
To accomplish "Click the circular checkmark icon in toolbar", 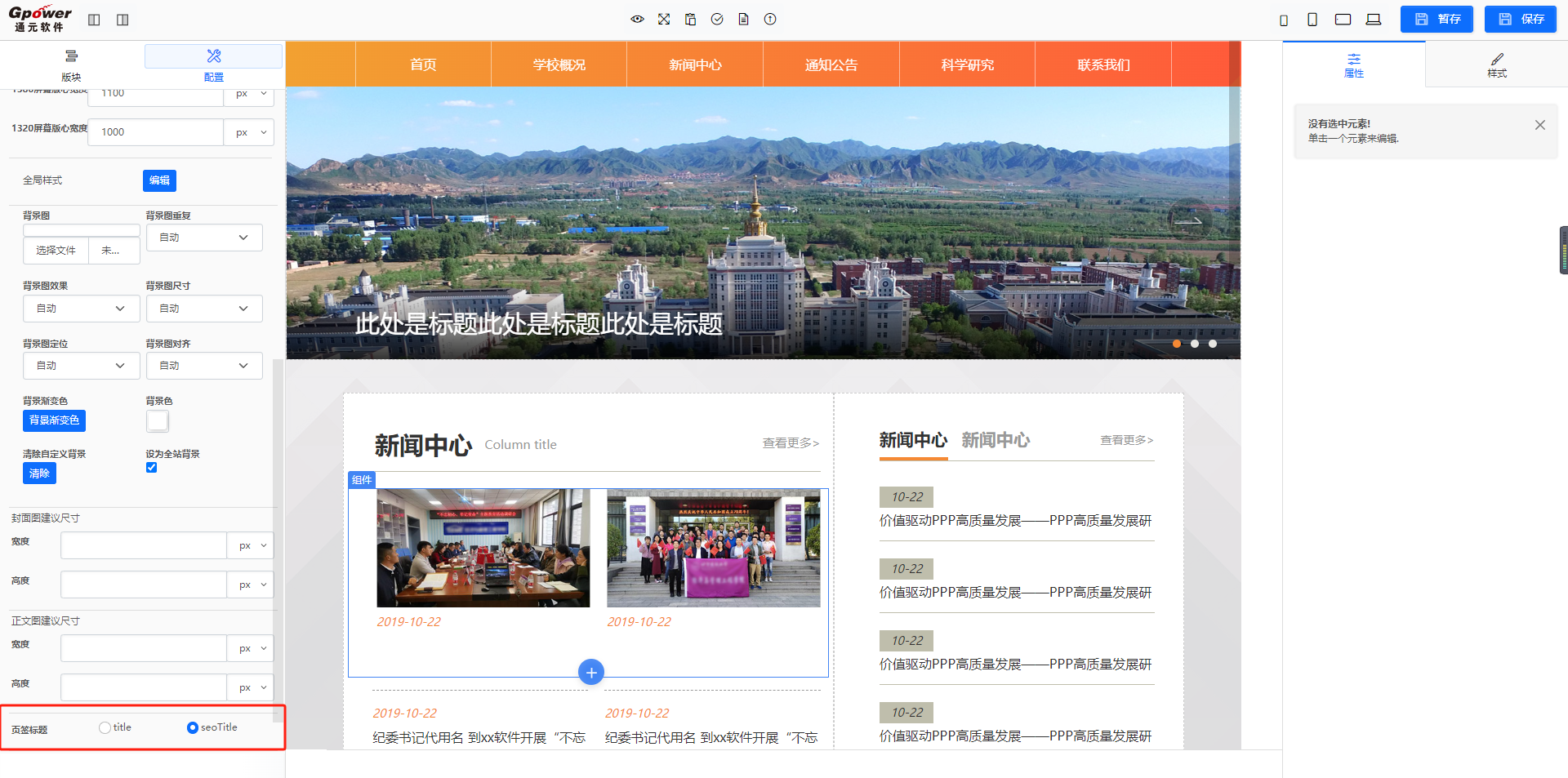I will tap(717, 20).
